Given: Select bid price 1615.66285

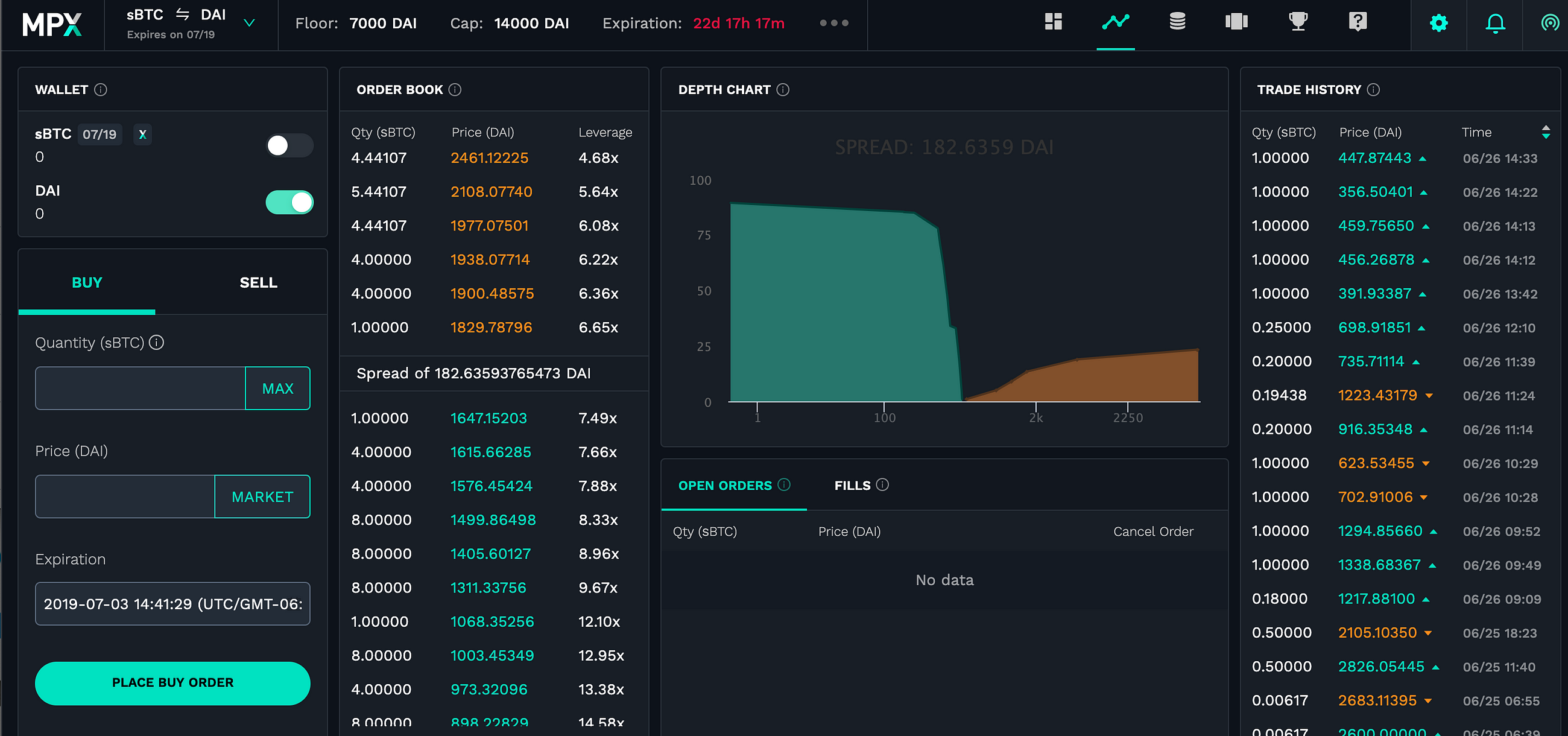Looking at the screenshot, I should click(491, 452).
